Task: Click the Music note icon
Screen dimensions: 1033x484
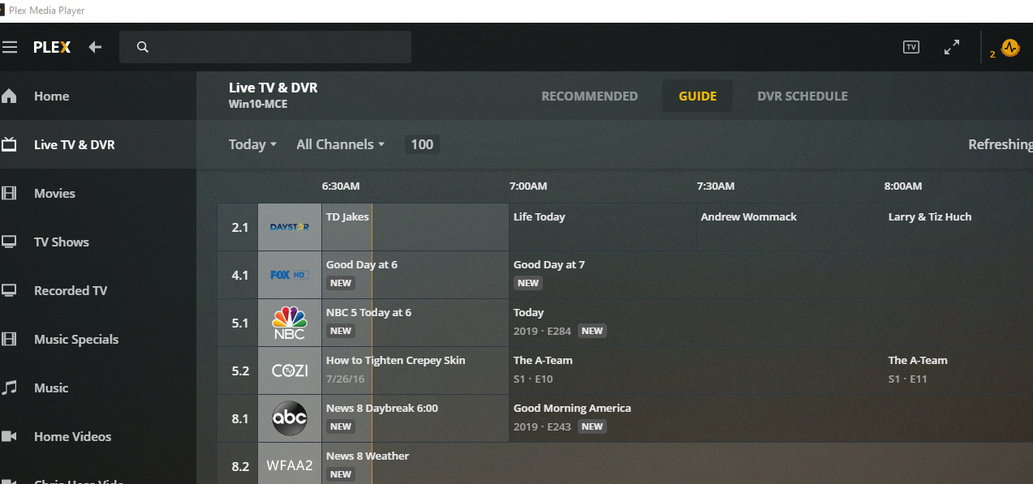Action: (x=9, y=388)
